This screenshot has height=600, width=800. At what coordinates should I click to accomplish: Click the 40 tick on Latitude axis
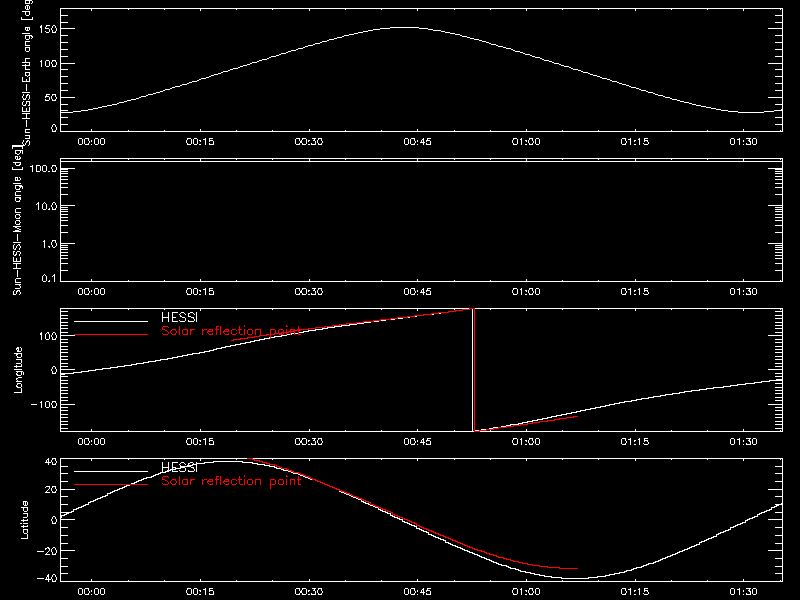(51, 461)
